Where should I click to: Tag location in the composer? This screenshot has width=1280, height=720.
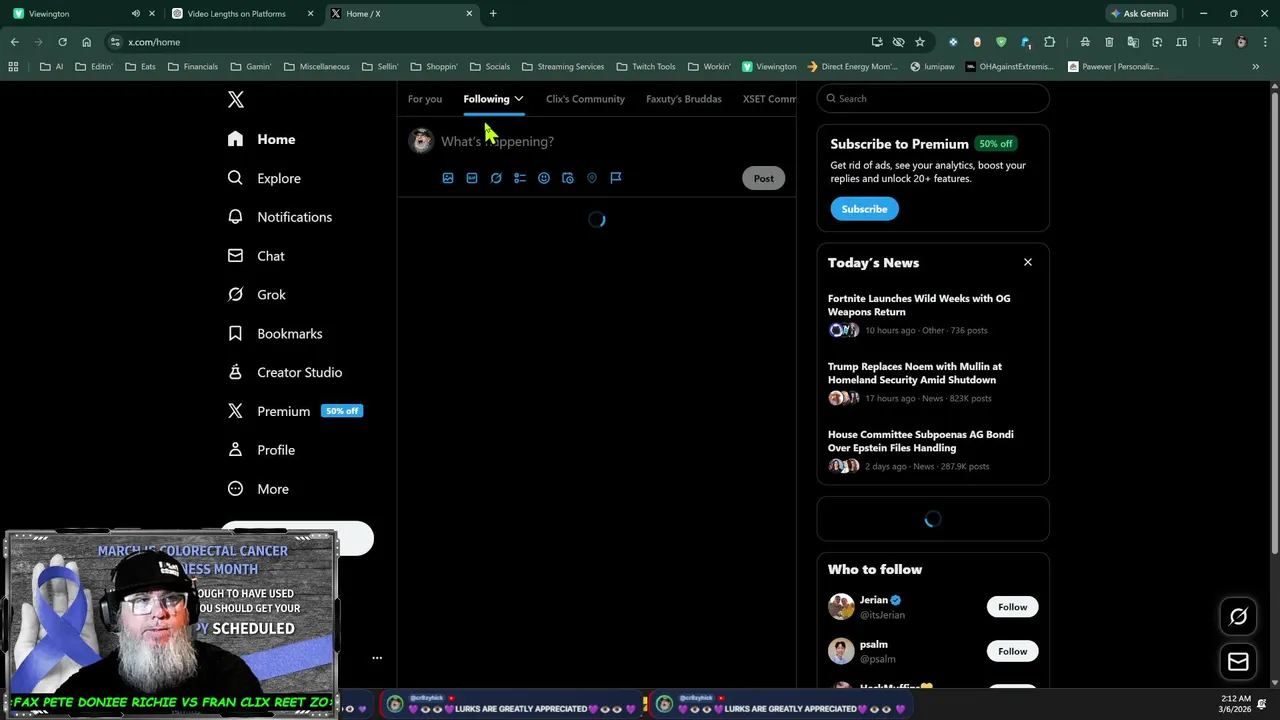click(x=592, y=178)
